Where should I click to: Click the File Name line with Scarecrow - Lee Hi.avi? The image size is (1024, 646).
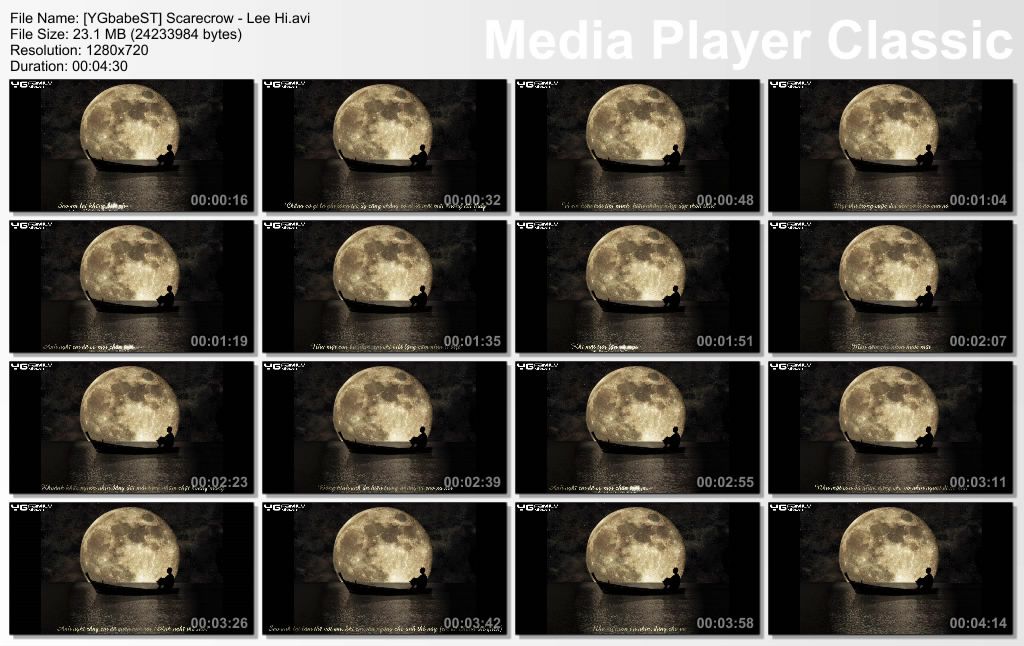click(x=160, y=18)
